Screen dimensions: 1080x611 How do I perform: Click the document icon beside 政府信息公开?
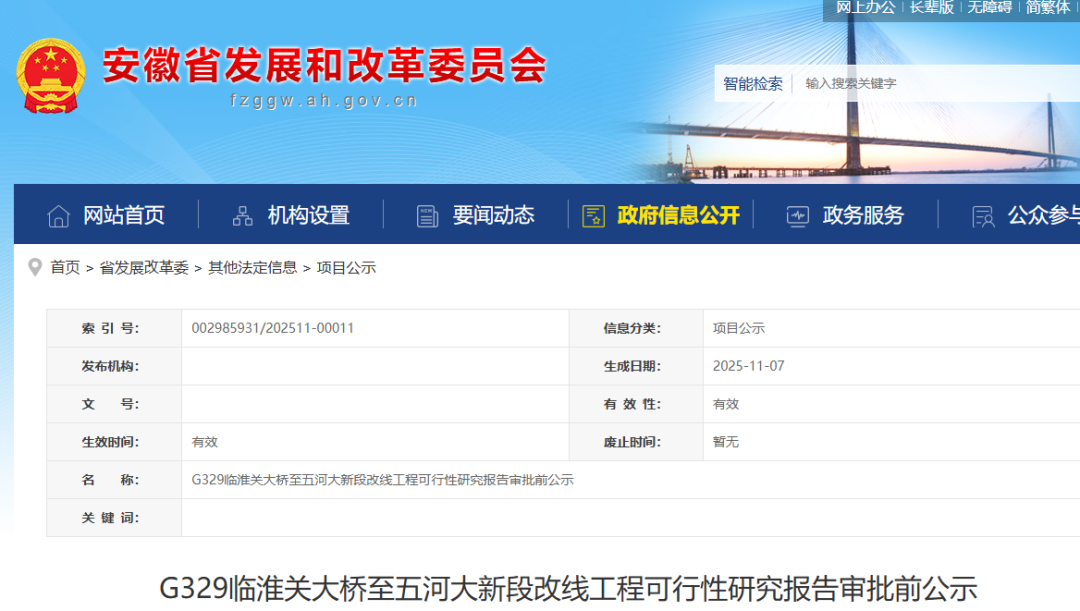pos(594,215)
